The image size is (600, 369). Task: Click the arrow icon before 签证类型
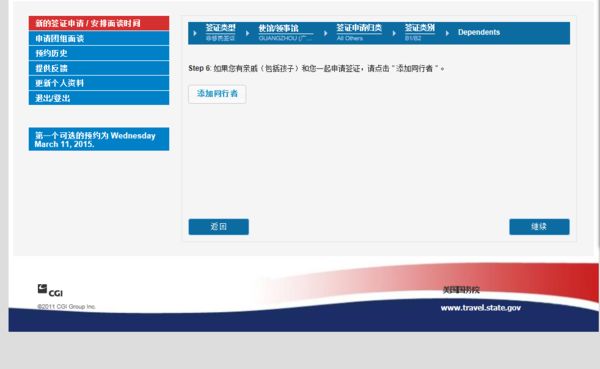click(x=195, y=33)
